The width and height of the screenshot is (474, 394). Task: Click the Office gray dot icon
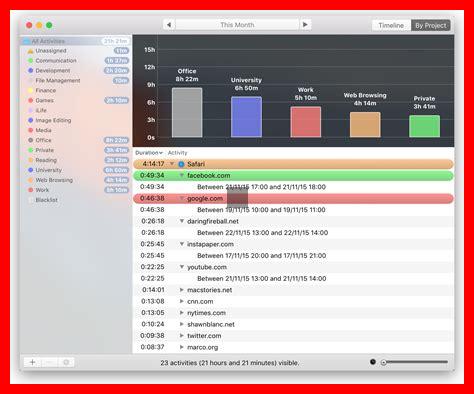(30, 140)
